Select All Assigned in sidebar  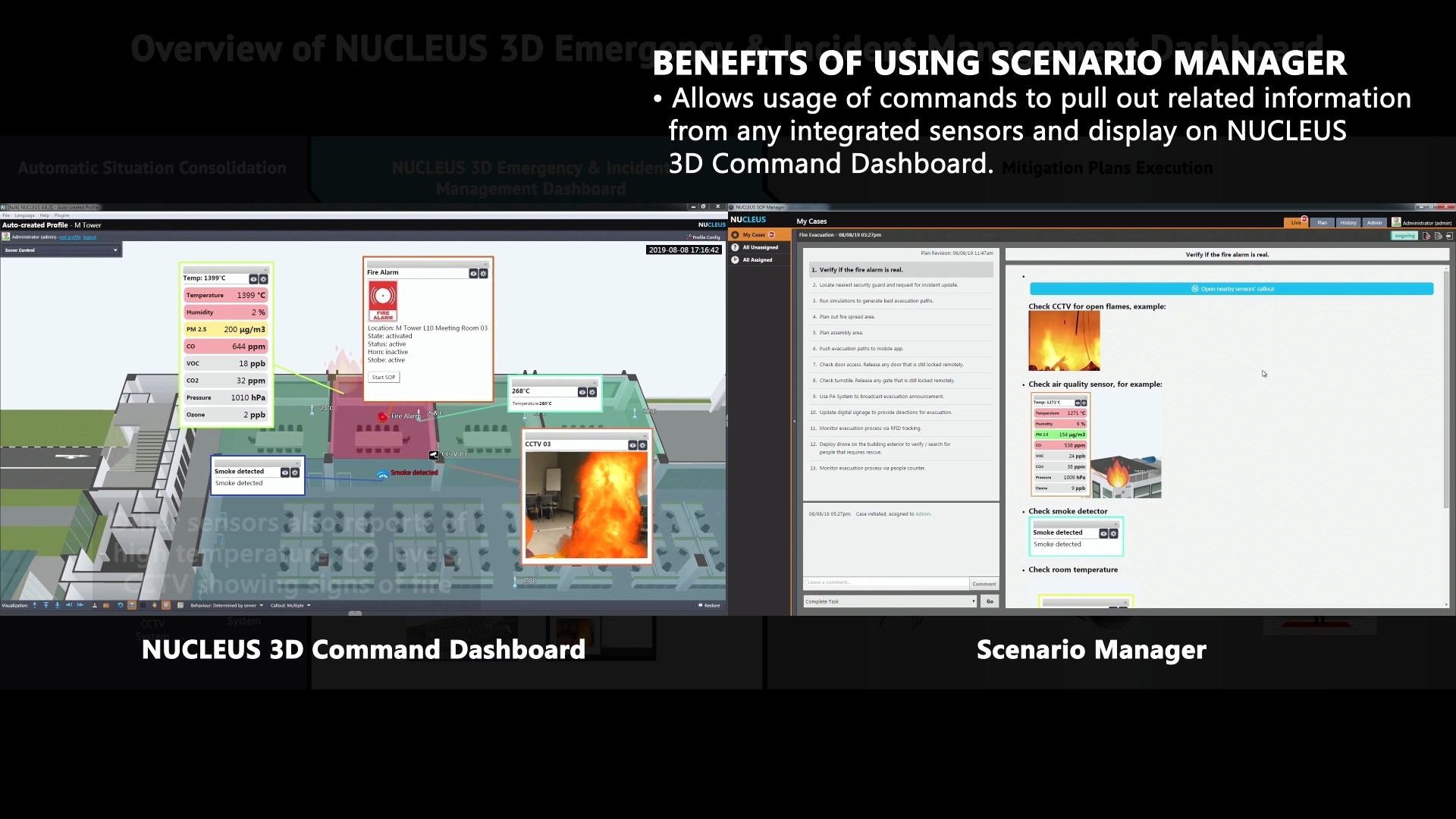point(757,260)
